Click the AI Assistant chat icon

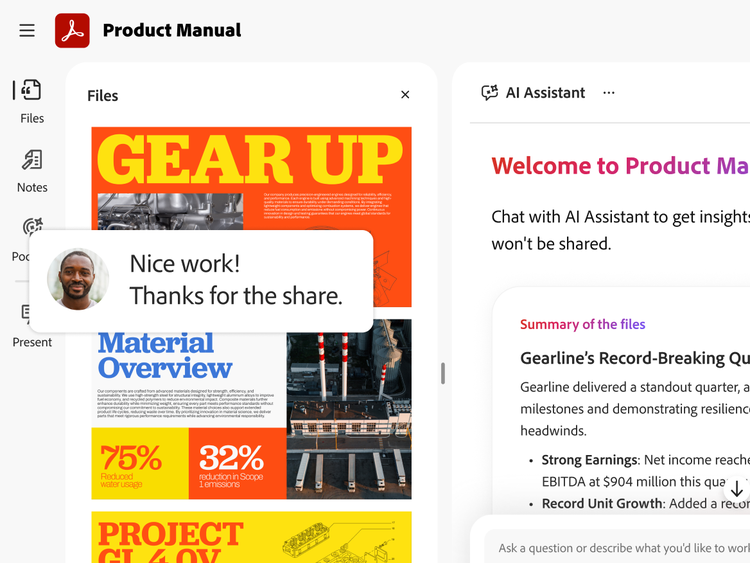490,92
